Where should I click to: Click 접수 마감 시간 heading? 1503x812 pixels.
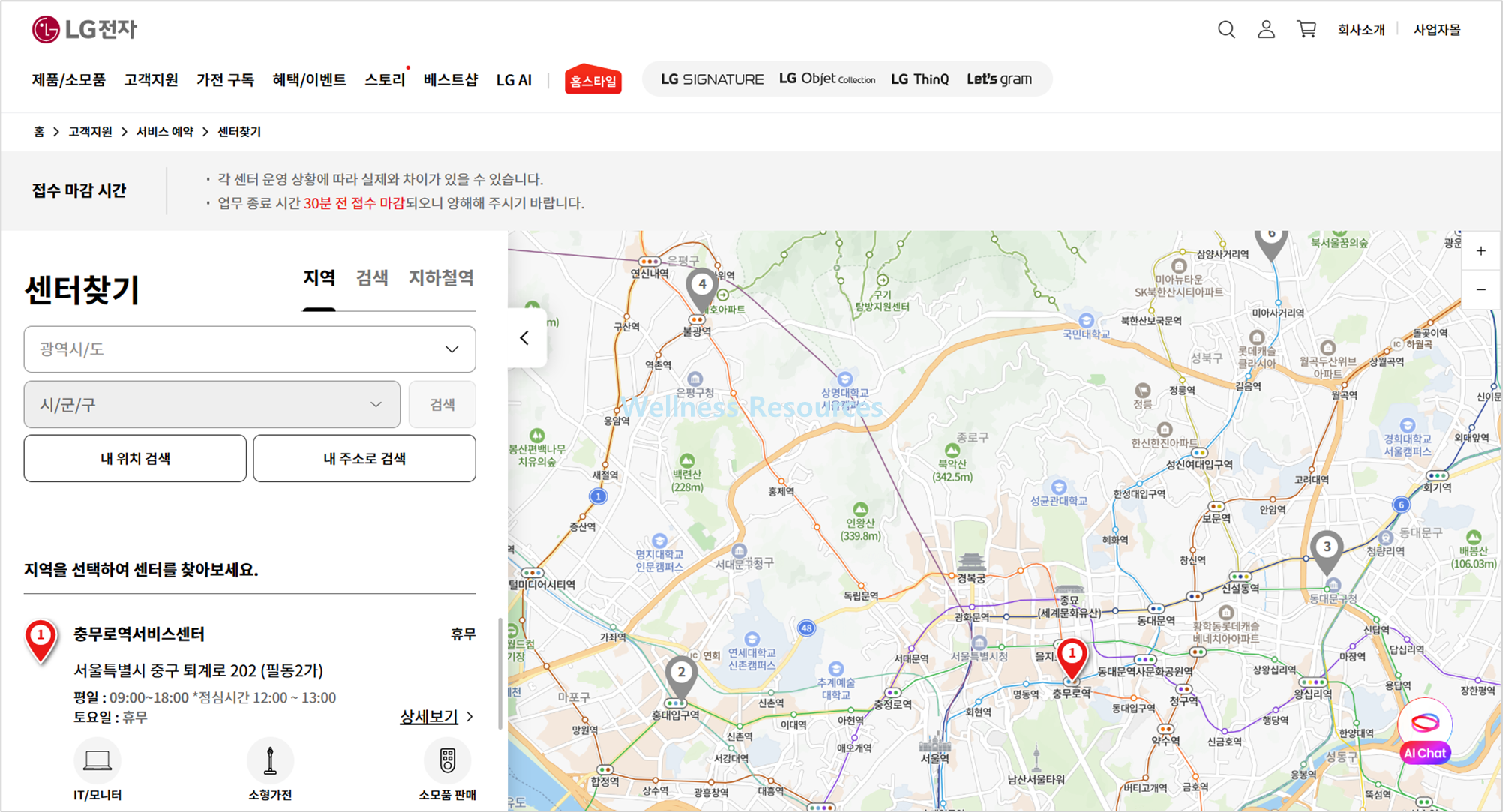(x=79, y=191)
